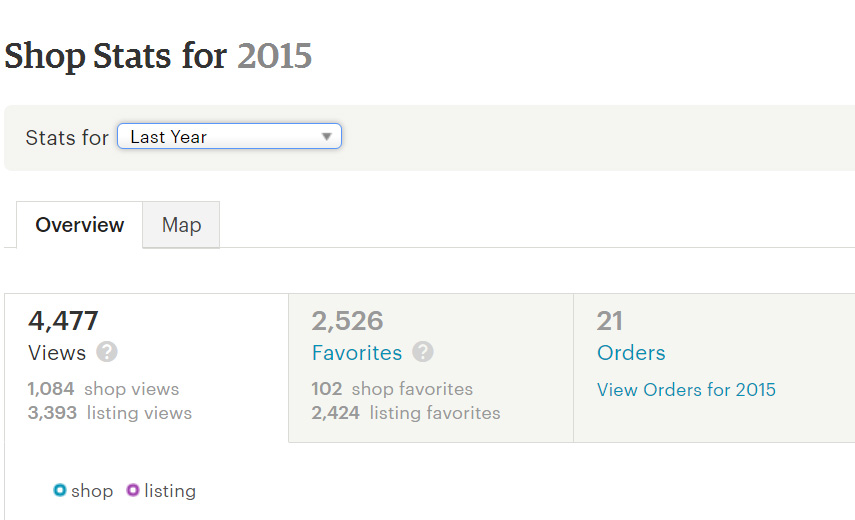855x520 pixels.
Task: Open the Map tab
Action: [x=181, y=225]
